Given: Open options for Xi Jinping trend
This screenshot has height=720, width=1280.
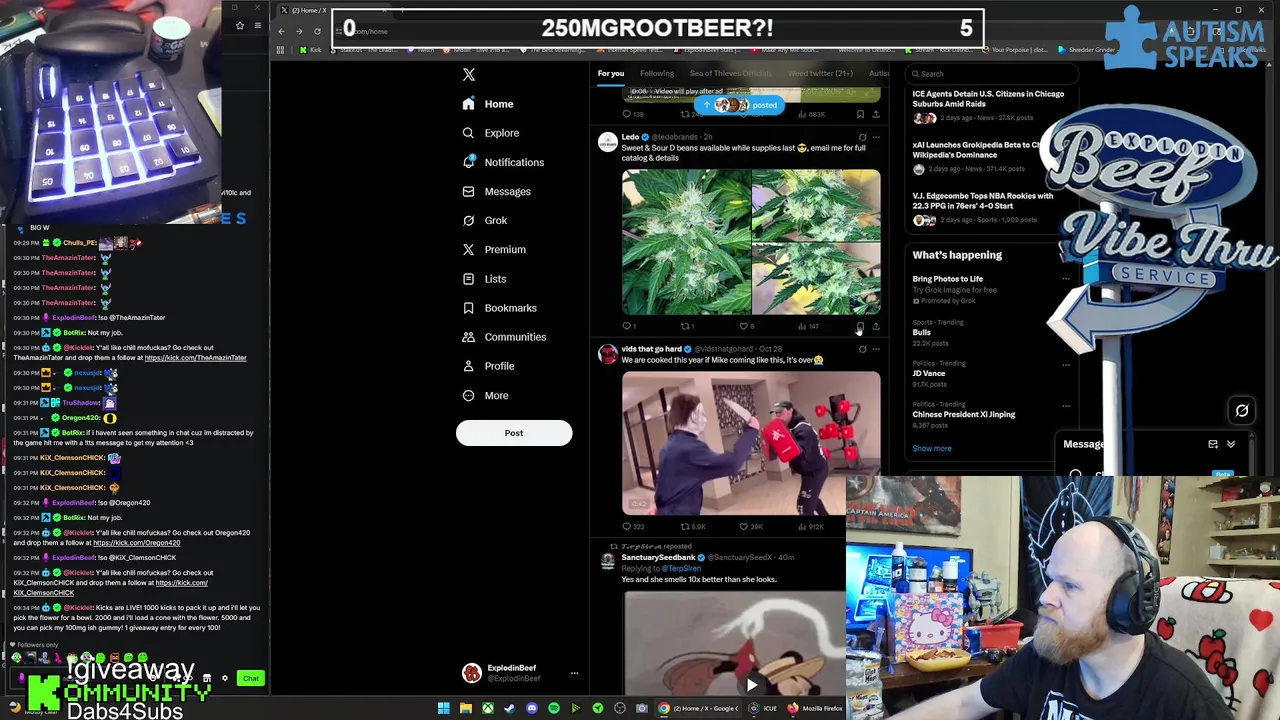Looking at the screenshot, I should (1066, 406).
